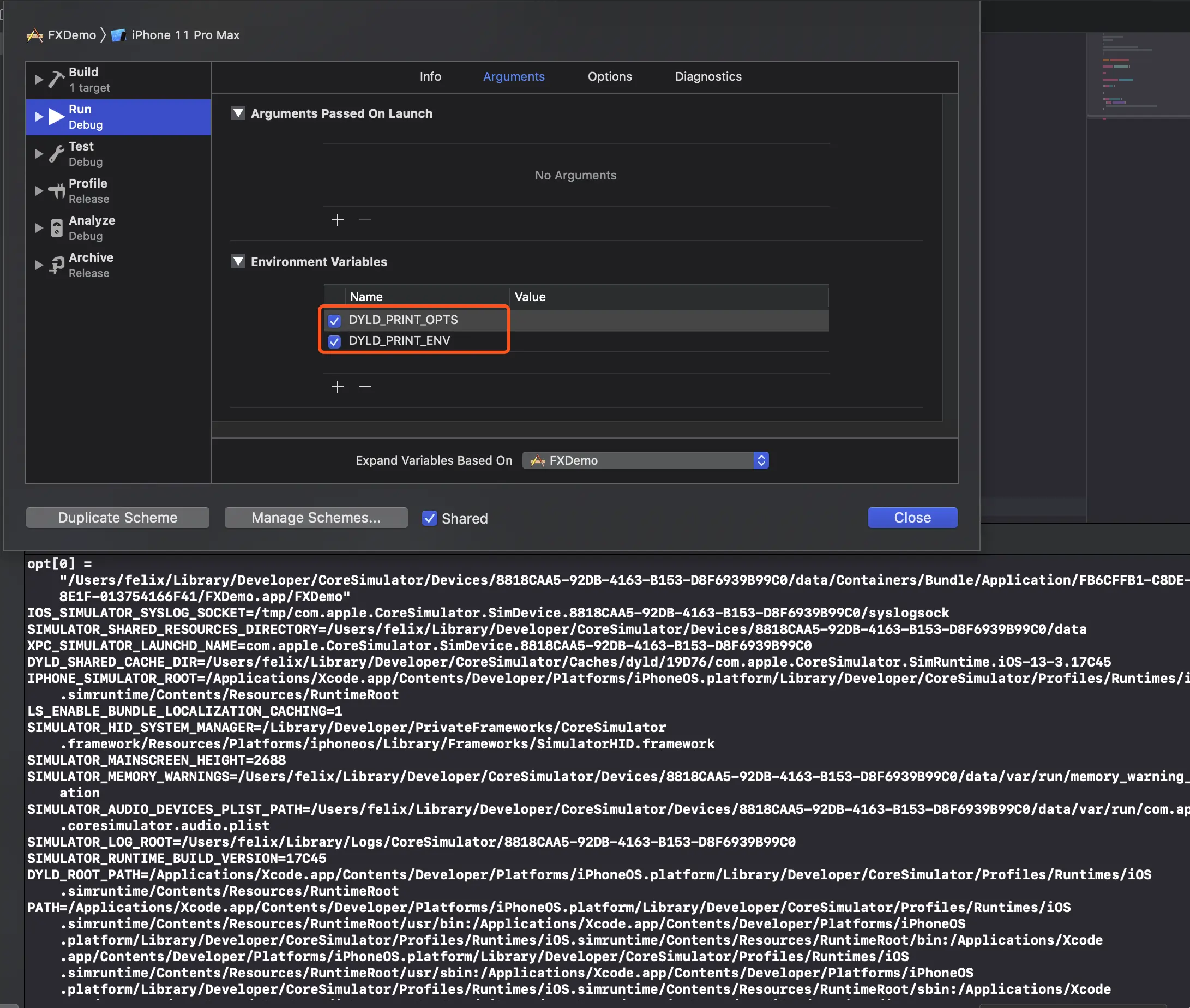1190x1008 pixels.
Task: Open Expand Variables Based On dropdown
Action: pos(645,460)
